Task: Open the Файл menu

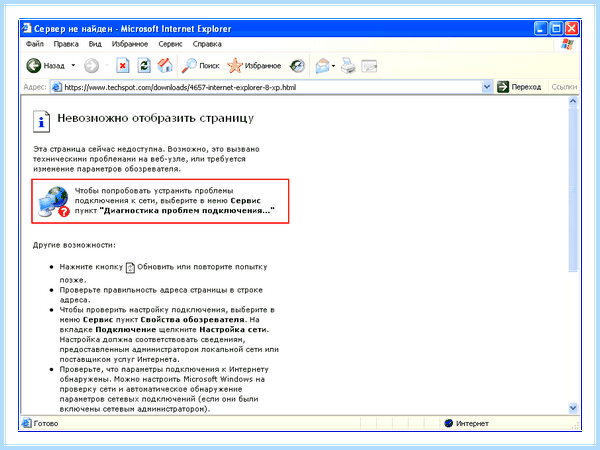Action: click(x=35, y=44)
